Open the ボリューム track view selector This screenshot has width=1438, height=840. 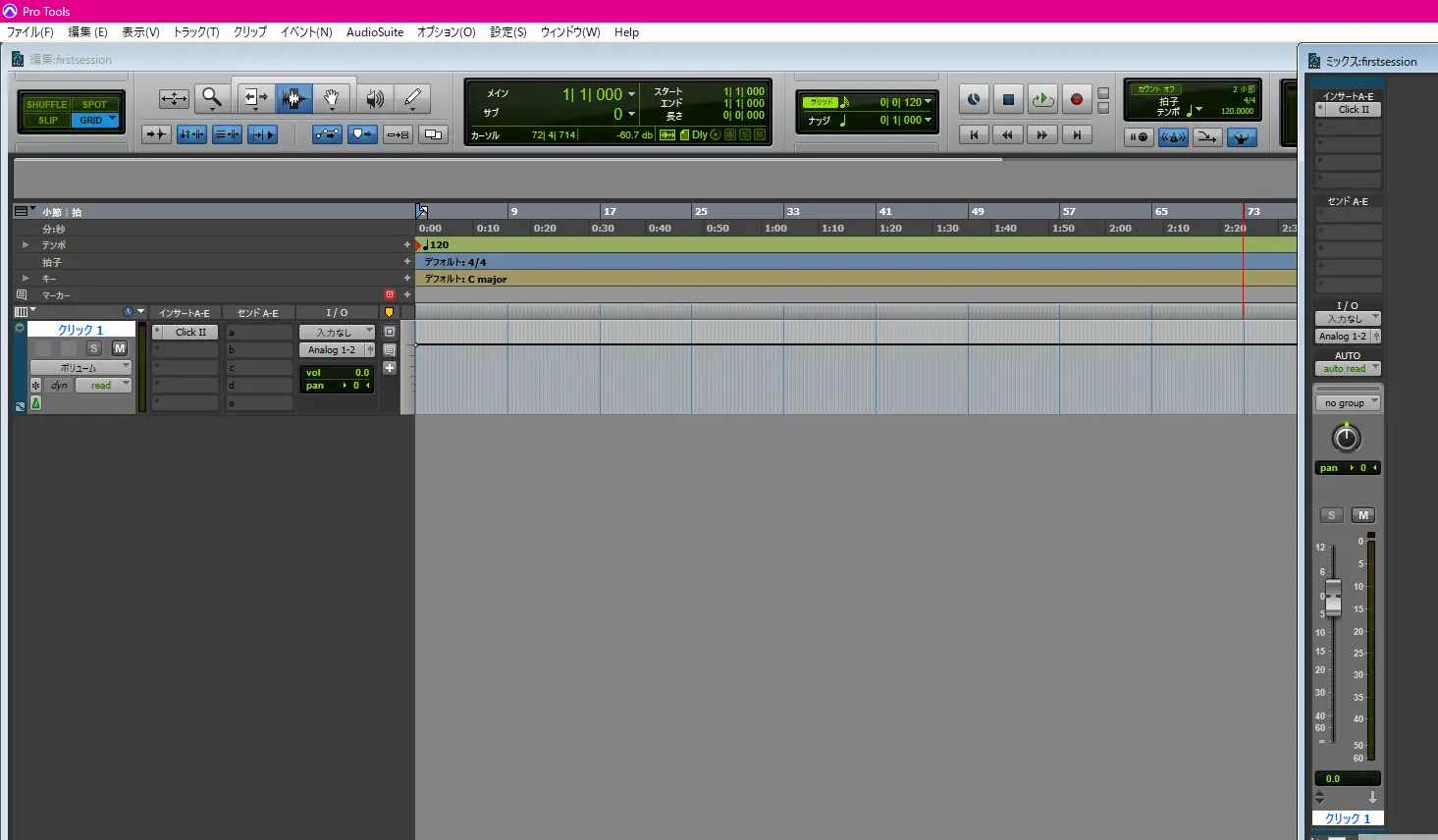pyautogui.click(x=80, y=367)
